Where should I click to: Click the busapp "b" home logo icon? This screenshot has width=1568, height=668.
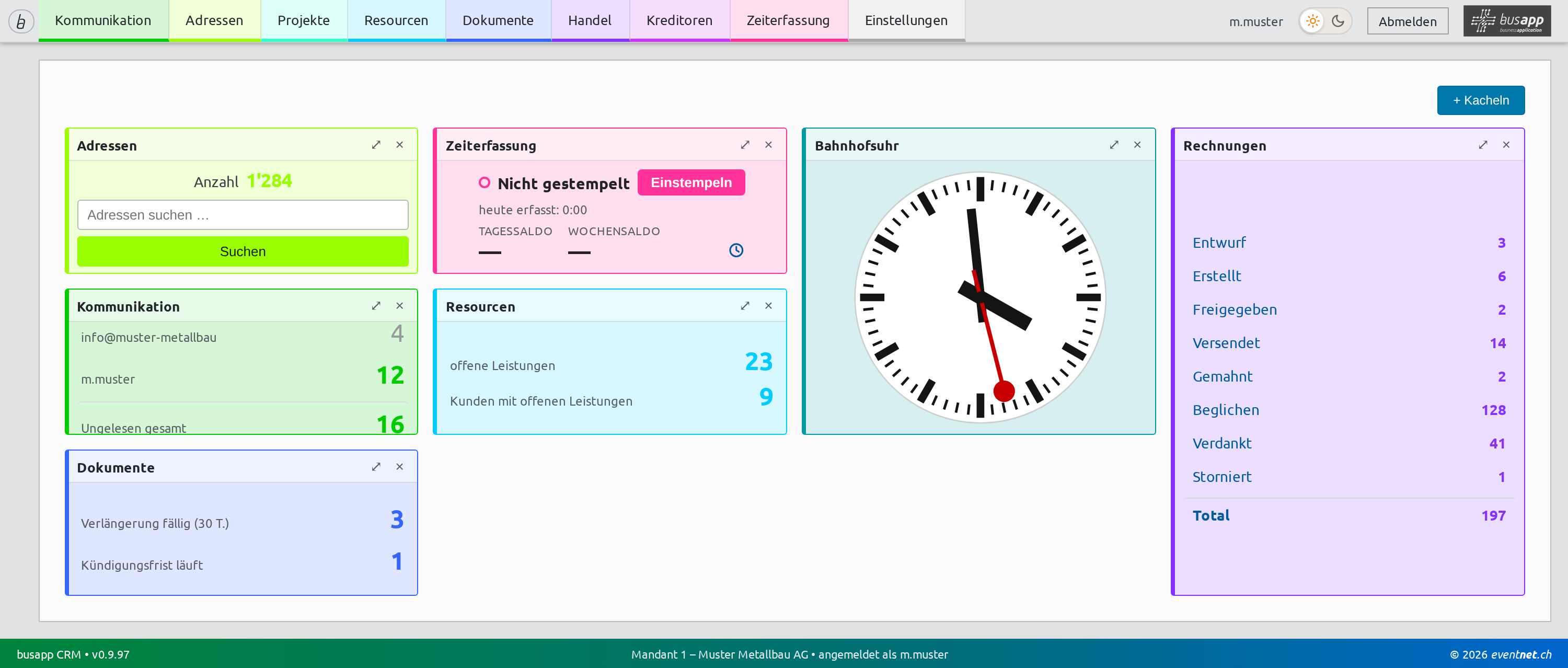pyautogui.click(x=21, y=21)
